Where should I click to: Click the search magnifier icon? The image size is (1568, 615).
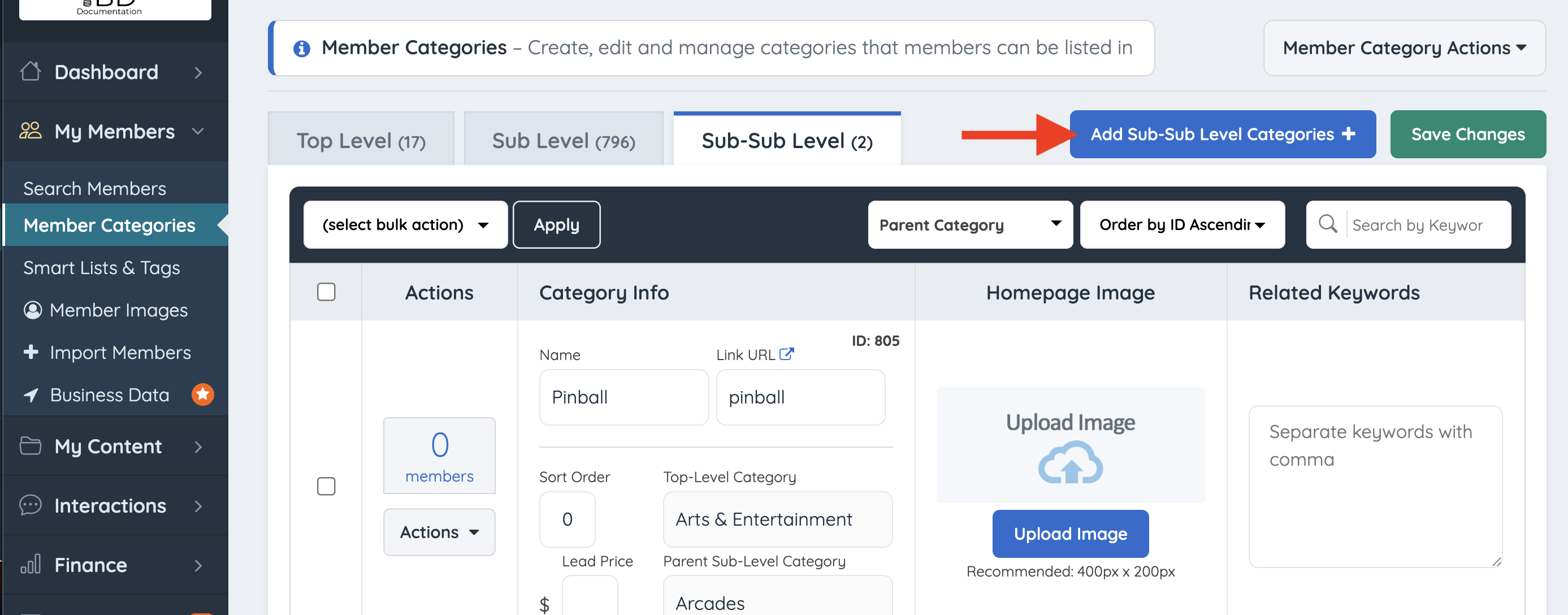[x=1327, y=224]
